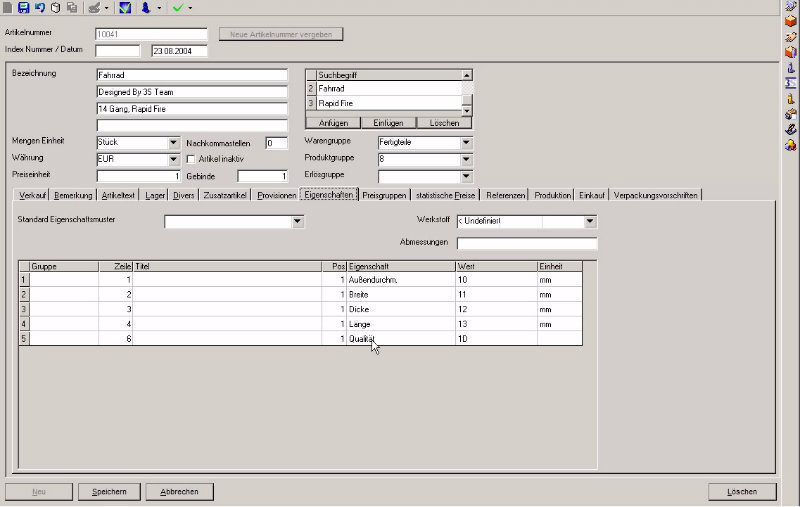Expand the Warengruppe dropdown list
Image resolution: width=800 pixels, height=507 pixels.
[466, 143]
